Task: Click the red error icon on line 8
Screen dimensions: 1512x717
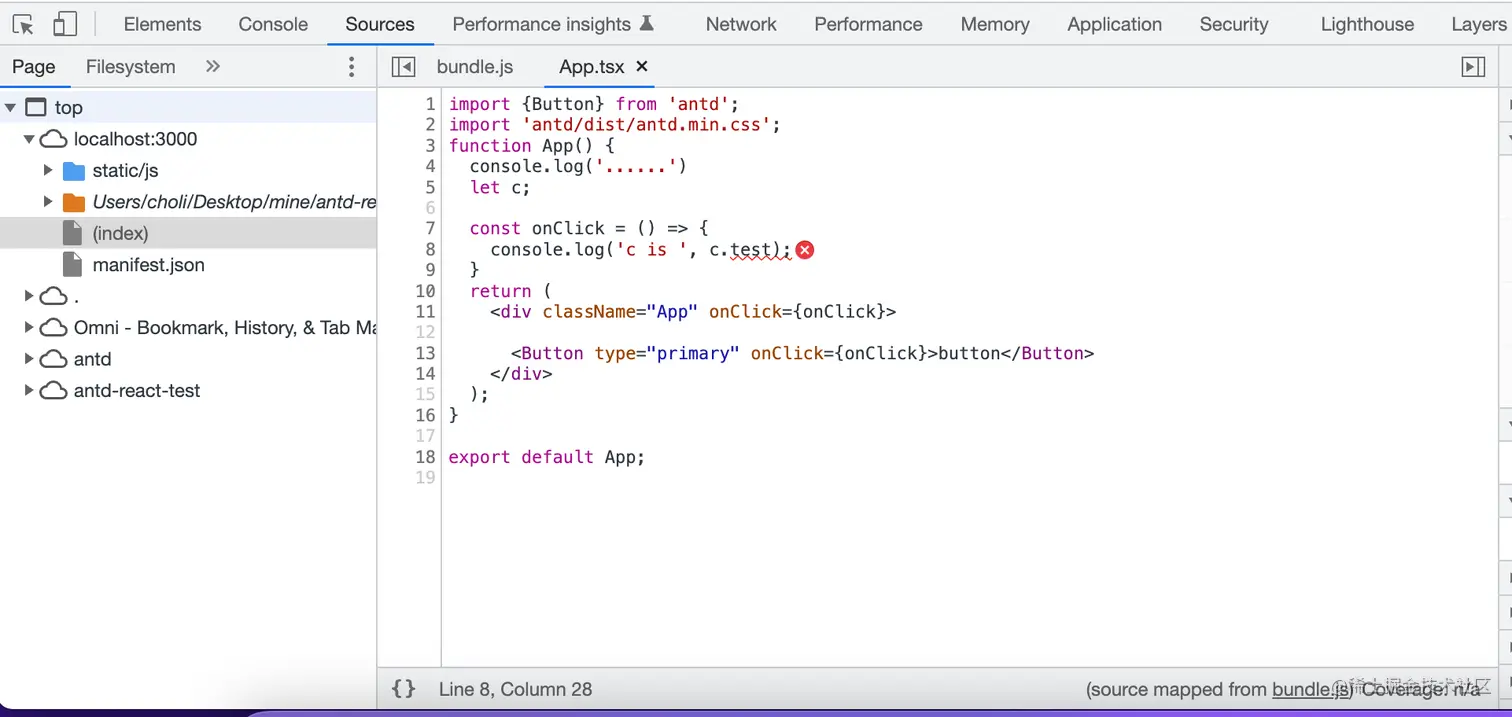Action: tap(805, 250)
